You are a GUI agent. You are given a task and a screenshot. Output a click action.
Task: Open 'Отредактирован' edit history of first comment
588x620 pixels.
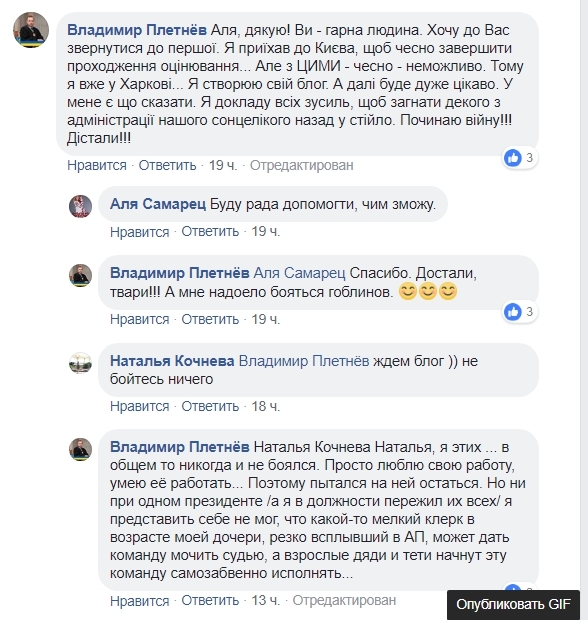pos(302,165)
